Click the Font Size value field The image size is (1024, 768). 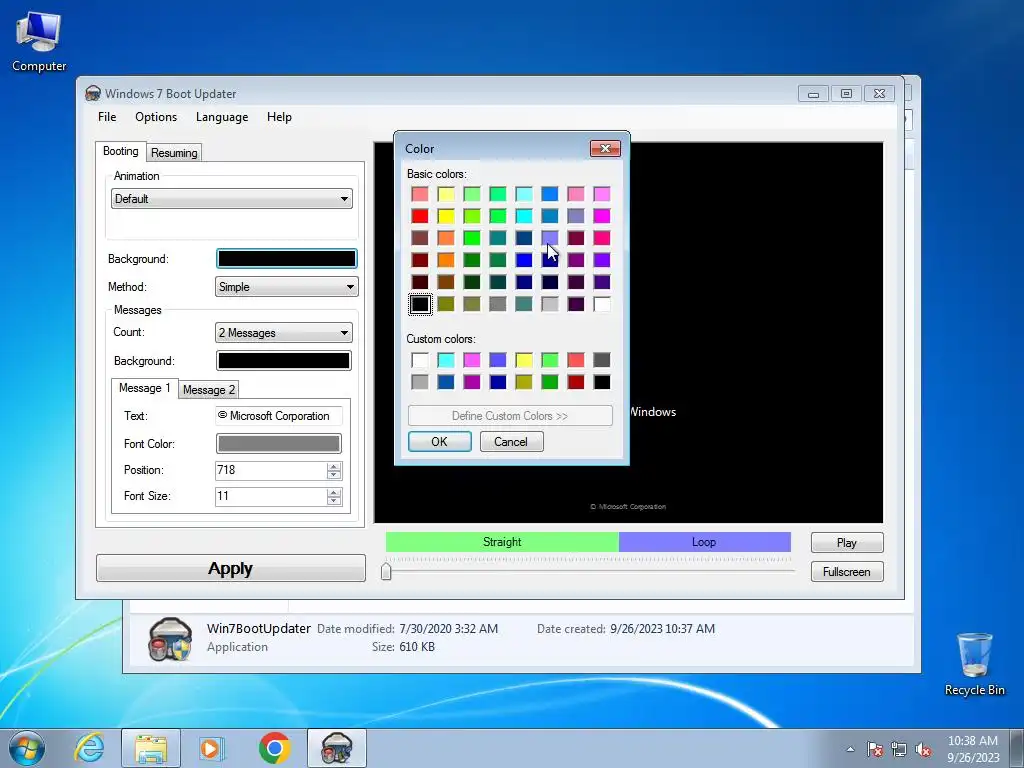(271, 496)
